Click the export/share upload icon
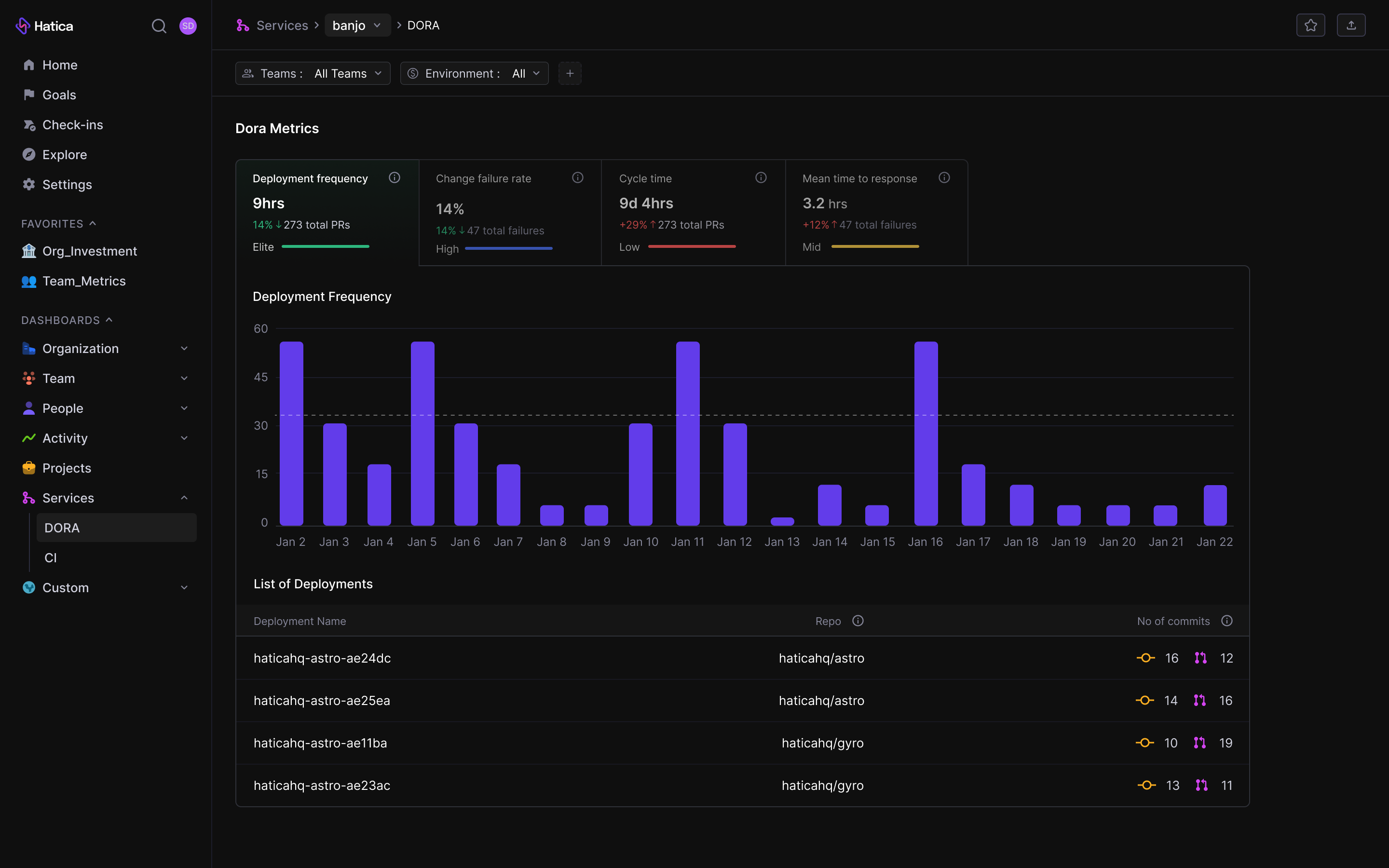This screenshot has width=1389, height=868. tap(1350, 25)
